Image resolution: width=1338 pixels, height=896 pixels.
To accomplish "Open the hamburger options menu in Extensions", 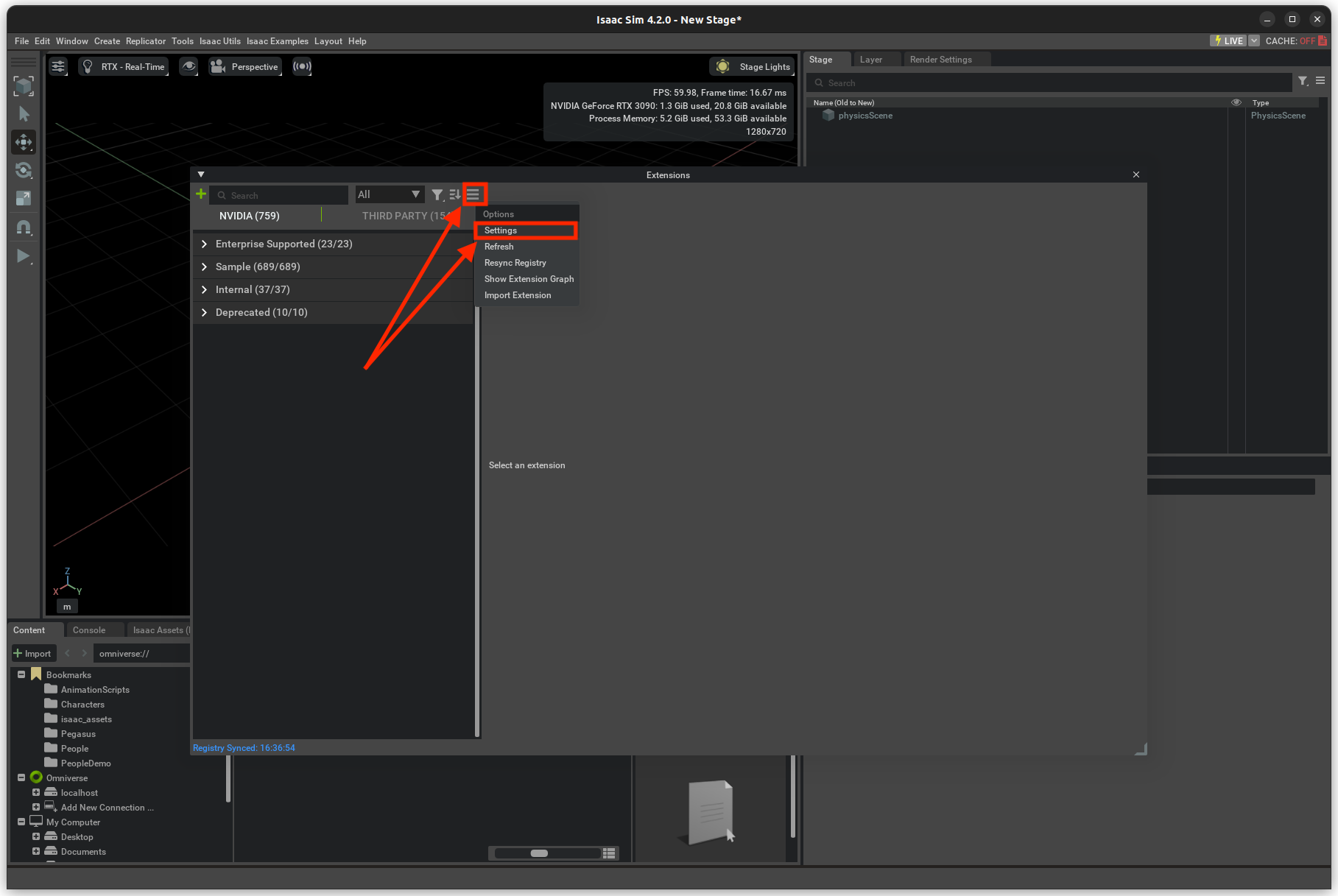I will click(473, 194).
